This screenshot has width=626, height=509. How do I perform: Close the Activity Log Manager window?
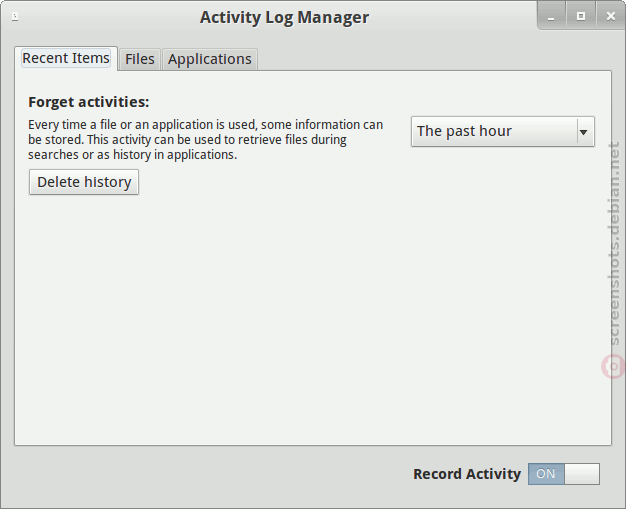610,16
